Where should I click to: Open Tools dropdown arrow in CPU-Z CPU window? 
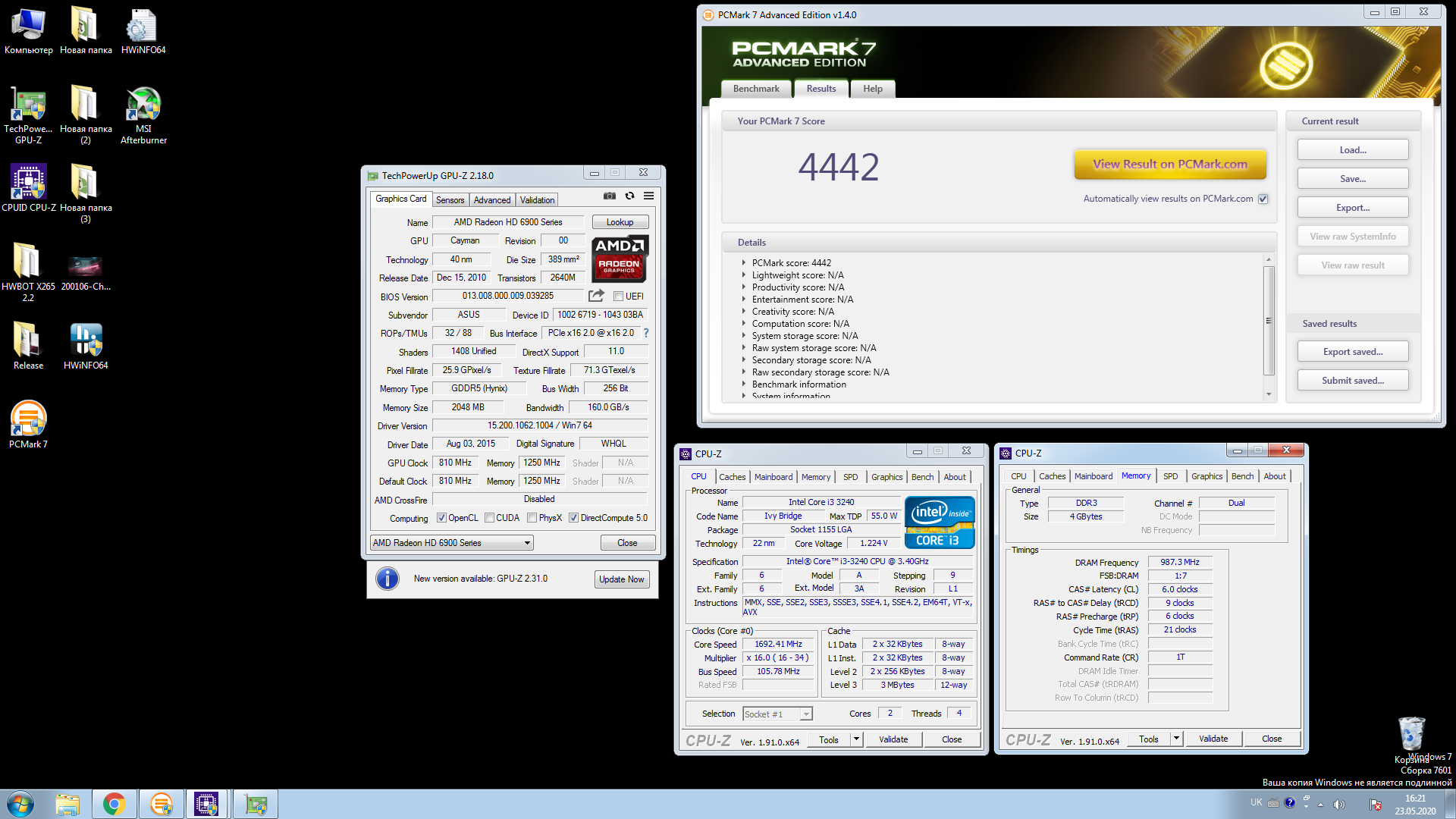pyautogui.click(x=856, y=739)
